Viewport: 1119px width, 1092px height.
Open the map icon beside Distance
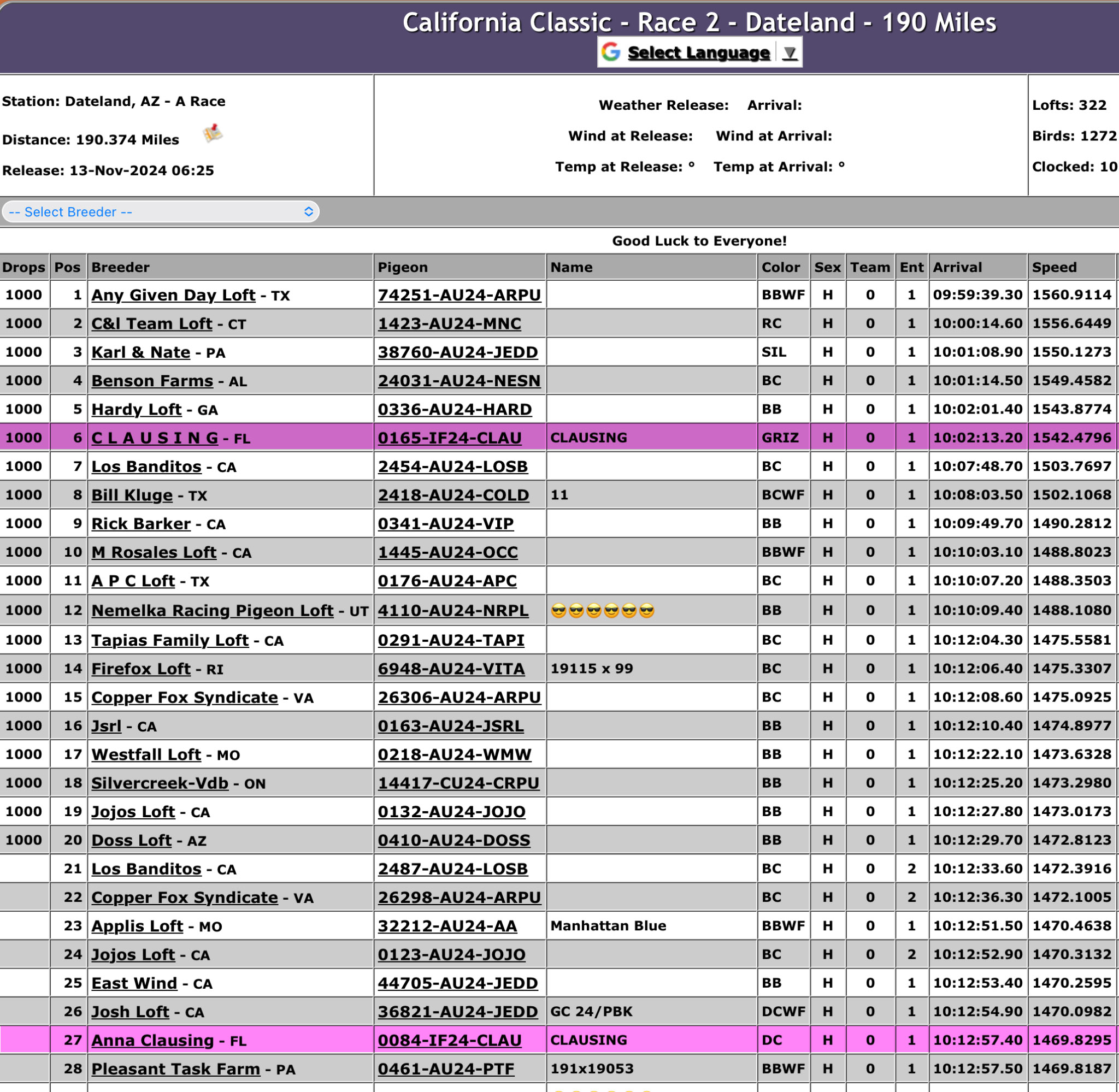[x=213, y=133]
